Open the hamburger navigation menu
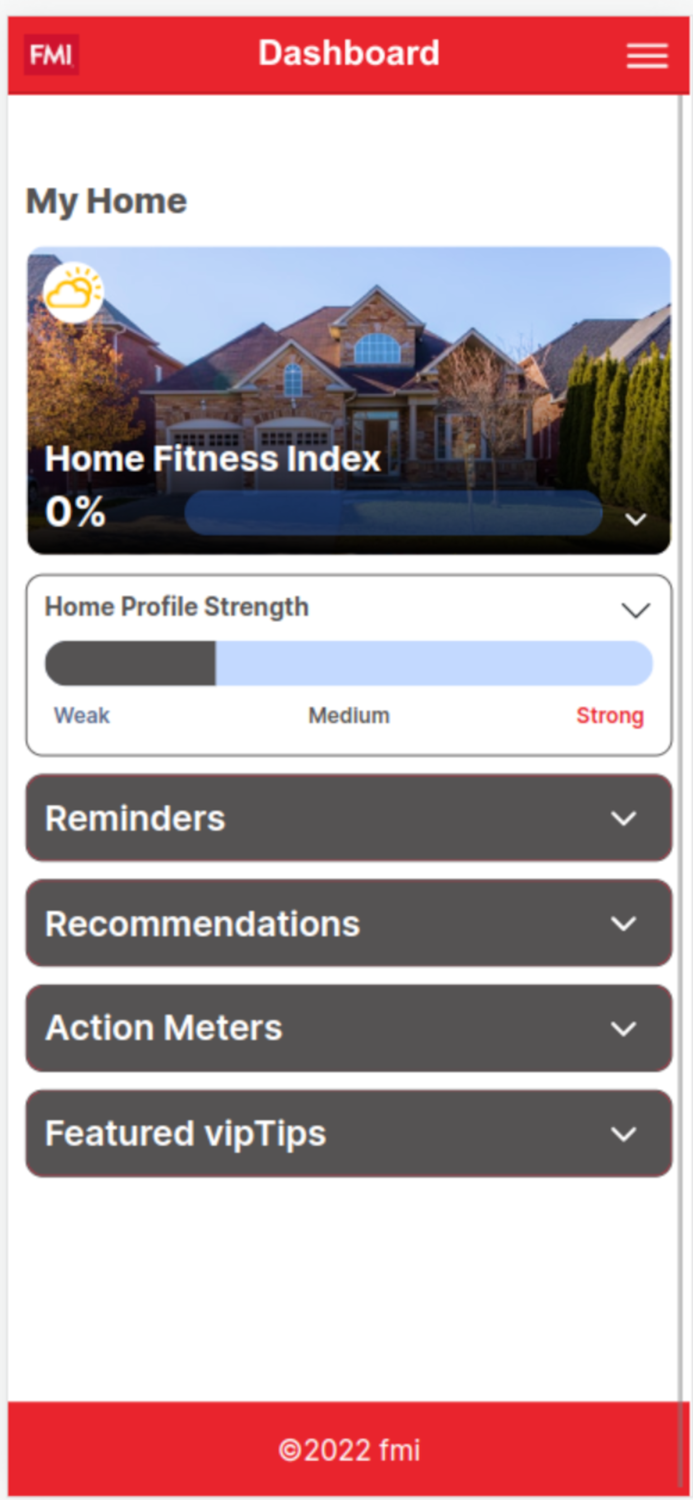Screen dimensions: 693x1500 (647, 56)
